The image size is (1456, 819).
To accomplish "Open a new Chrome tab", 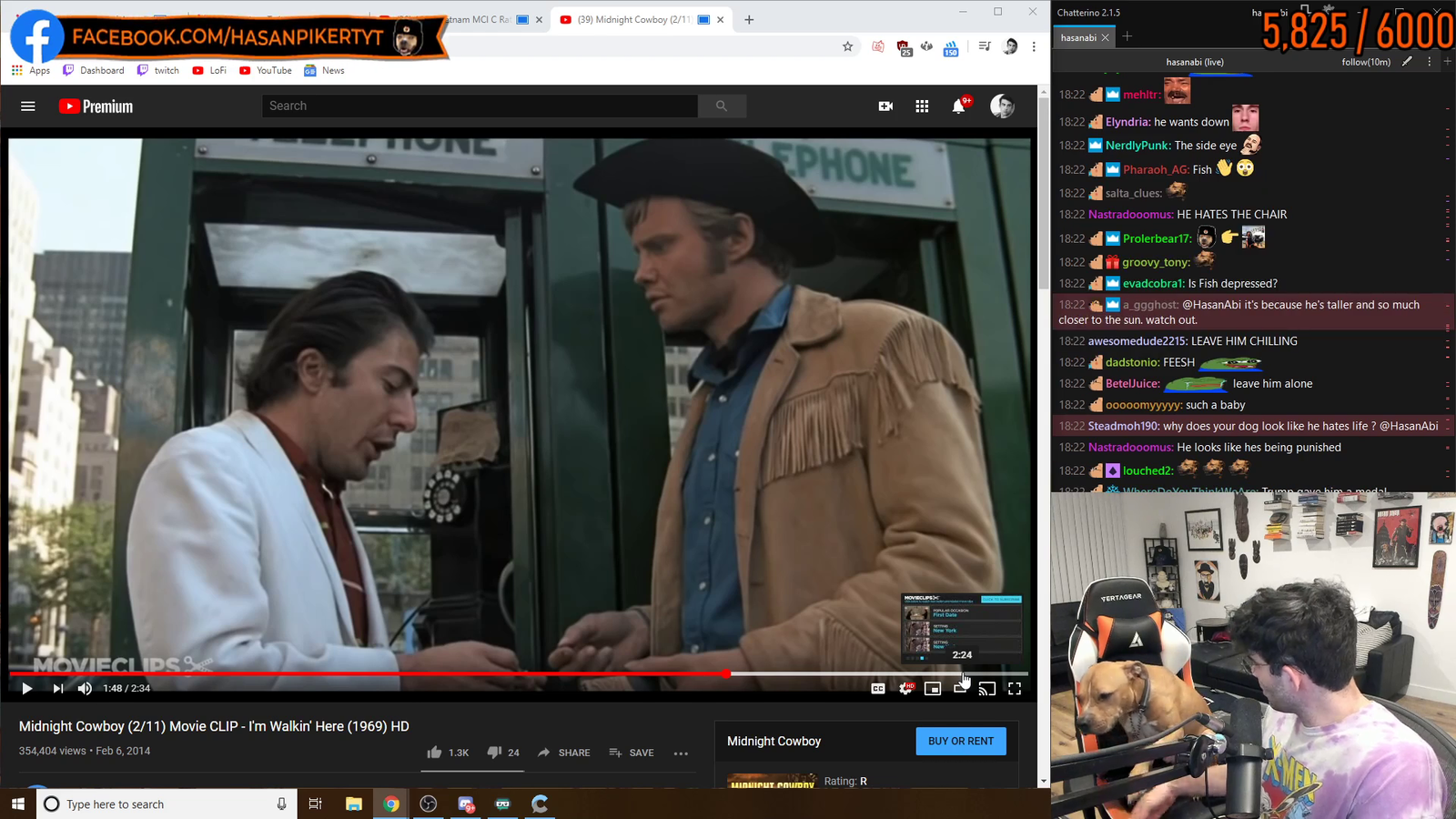I will 749,20.
